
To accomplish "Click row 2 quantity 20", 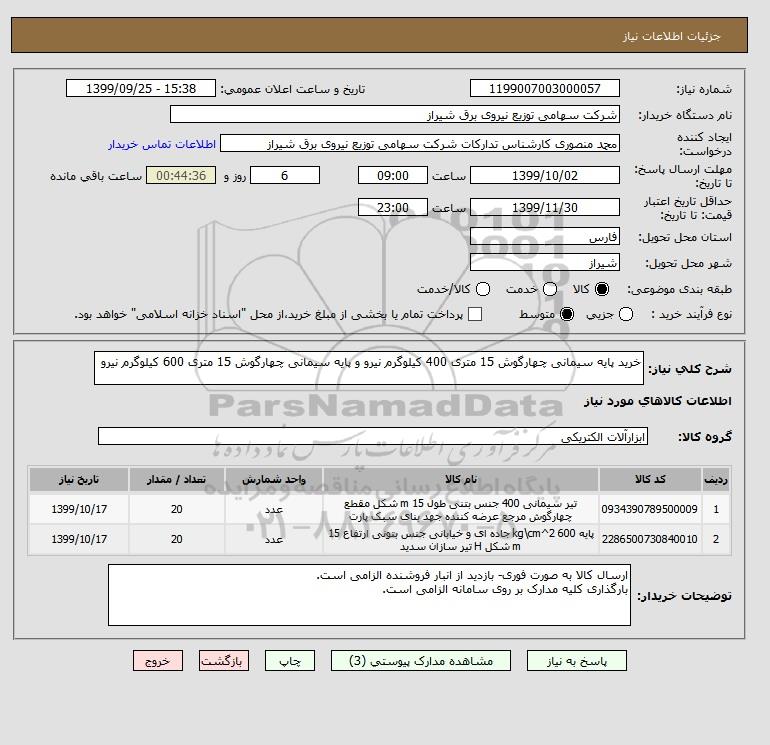I will click(177, 539).
